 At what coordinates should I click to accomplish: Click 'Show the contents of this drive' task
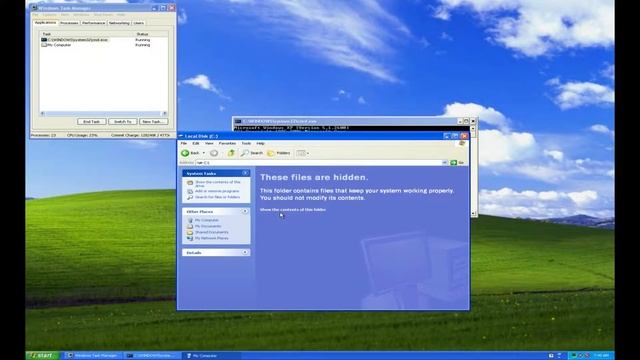click(x=218, y=184)
